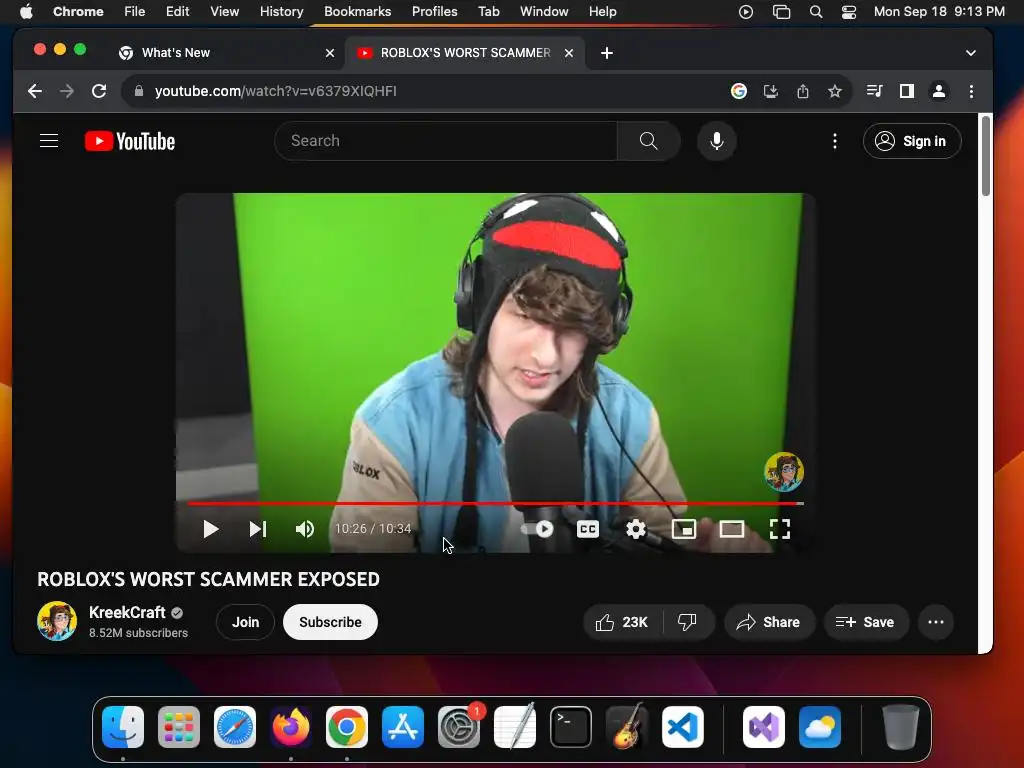Click the page vertical scrollbar
The height and width of the screenshot is (768, 1024).
coord(985,155)
